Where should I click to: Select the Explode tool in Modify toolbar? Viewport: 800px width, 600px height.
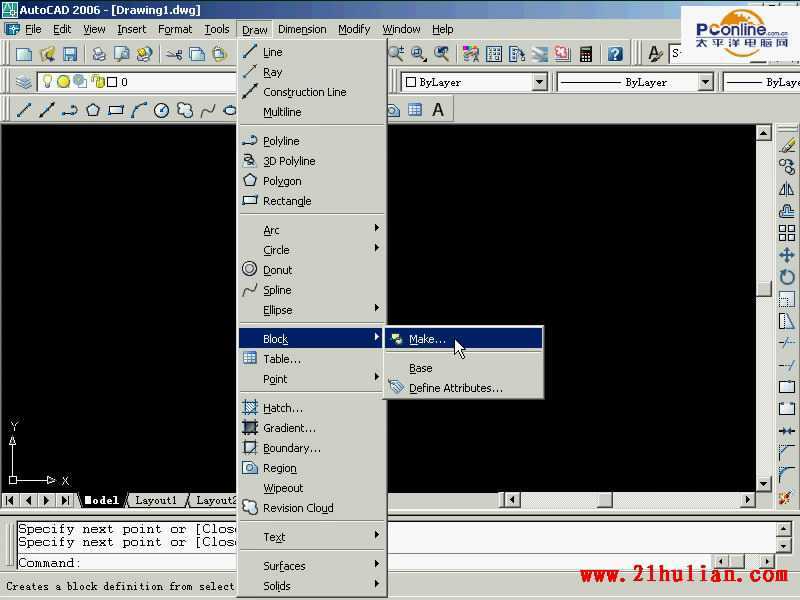coord(786,496)
